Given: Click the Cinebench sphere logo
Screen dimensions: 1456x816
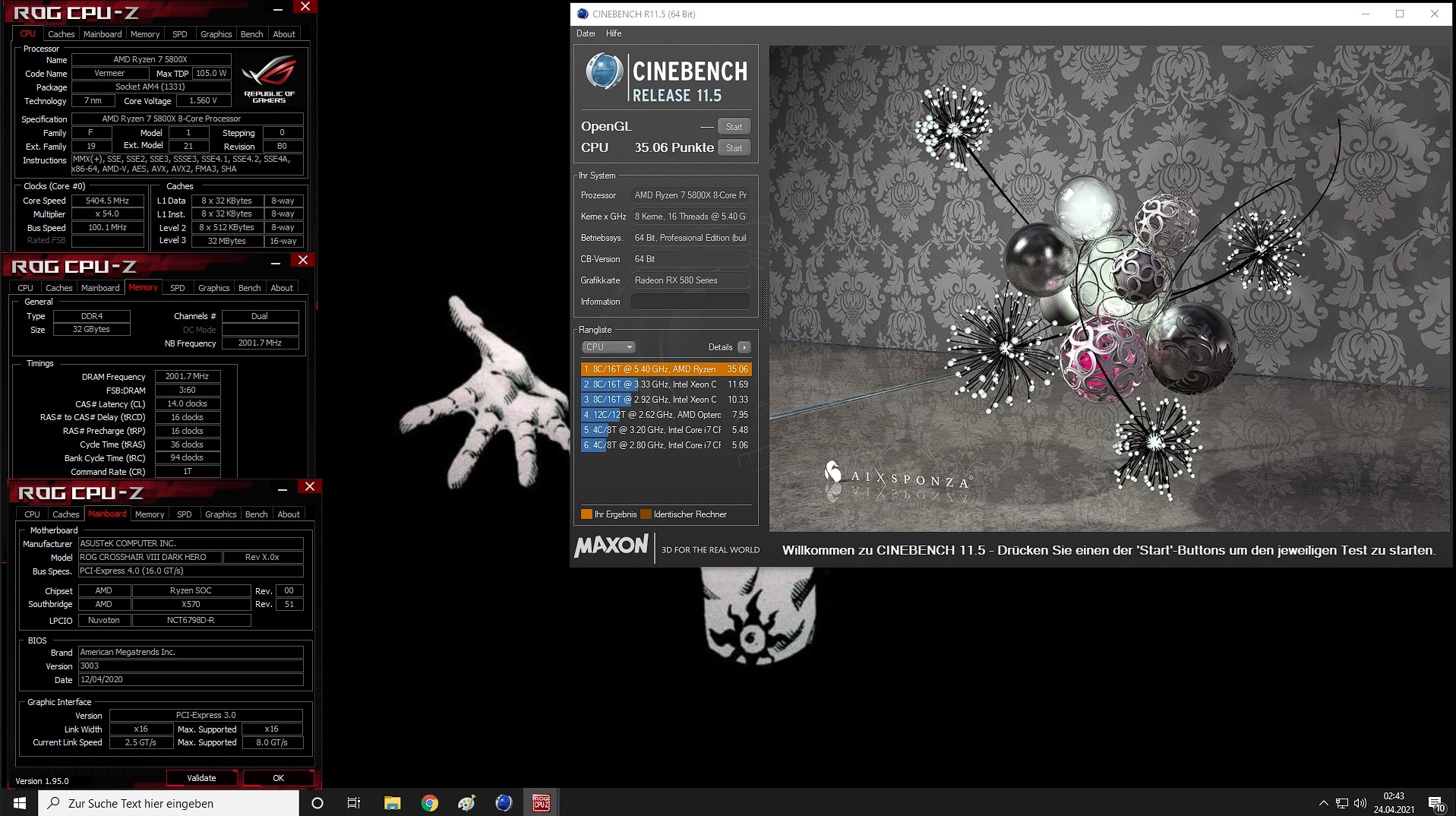Looking at the screenshot, I should tap(605, 72).
